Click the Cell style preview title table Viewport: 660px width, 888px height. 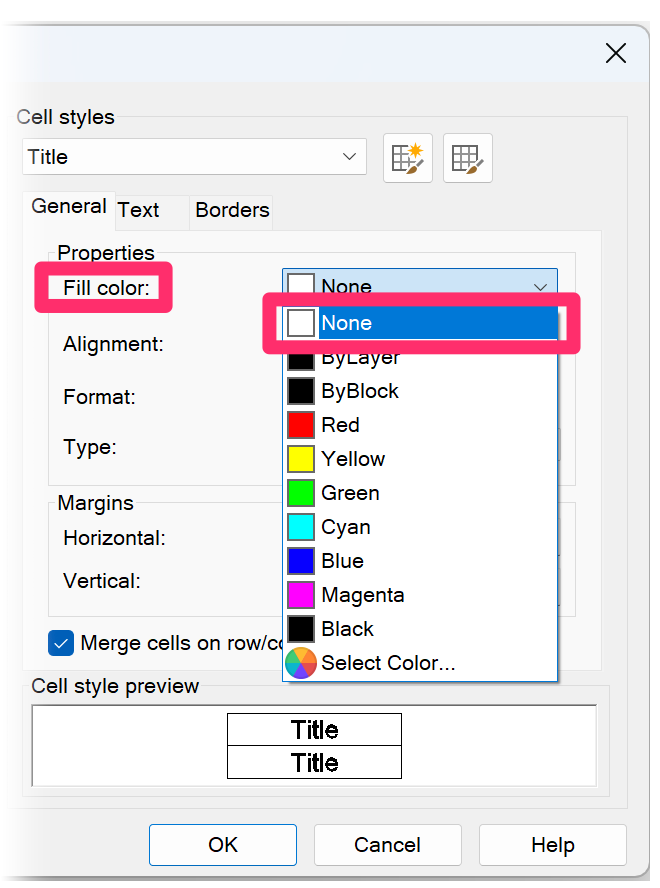pos(314,746)
